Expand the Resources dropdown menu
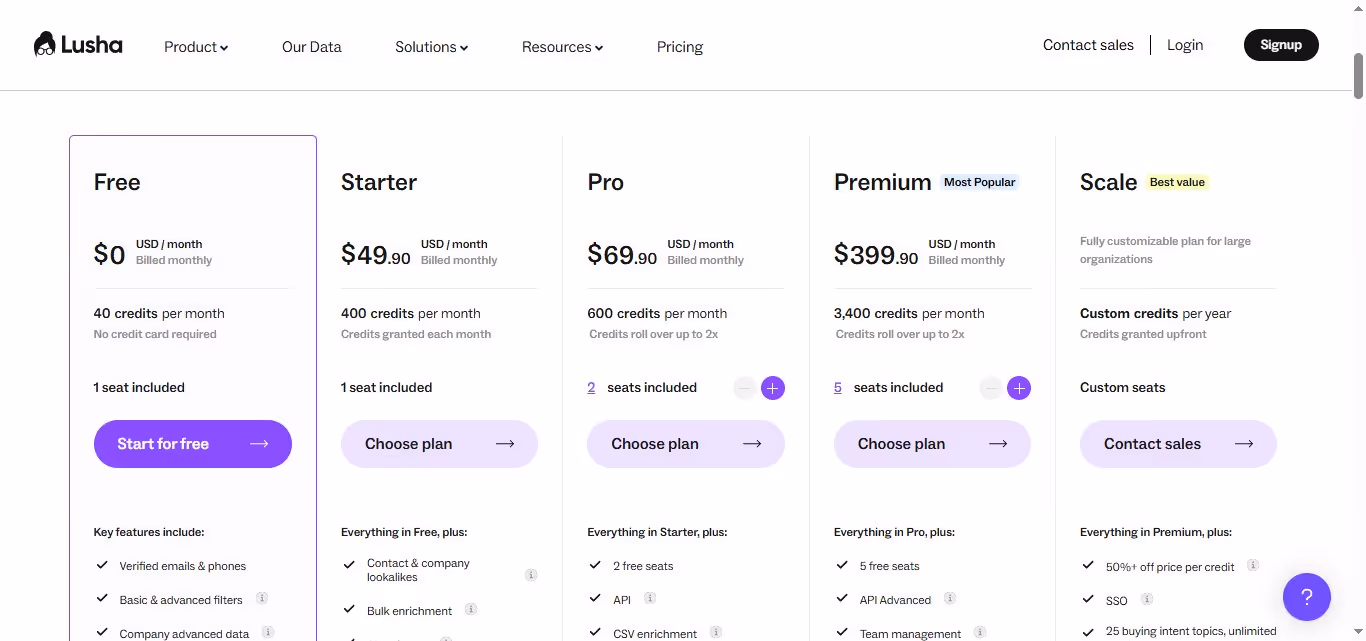Screen dimensions: 1366x641 (x=562, y=46)
